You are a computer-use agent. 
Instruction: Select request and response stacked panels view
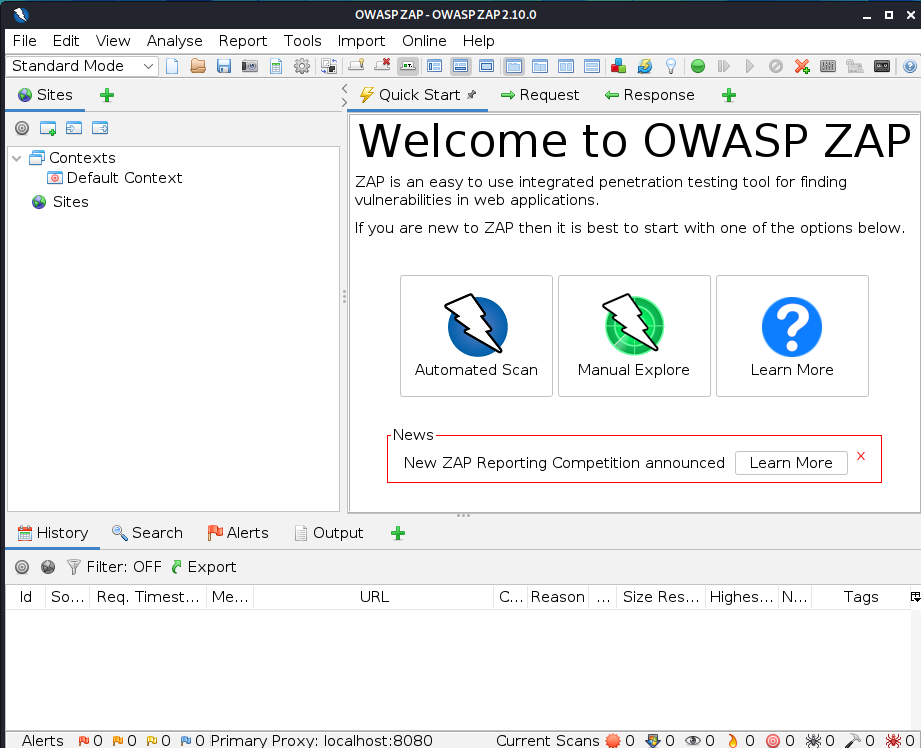(x=591, y=66)
